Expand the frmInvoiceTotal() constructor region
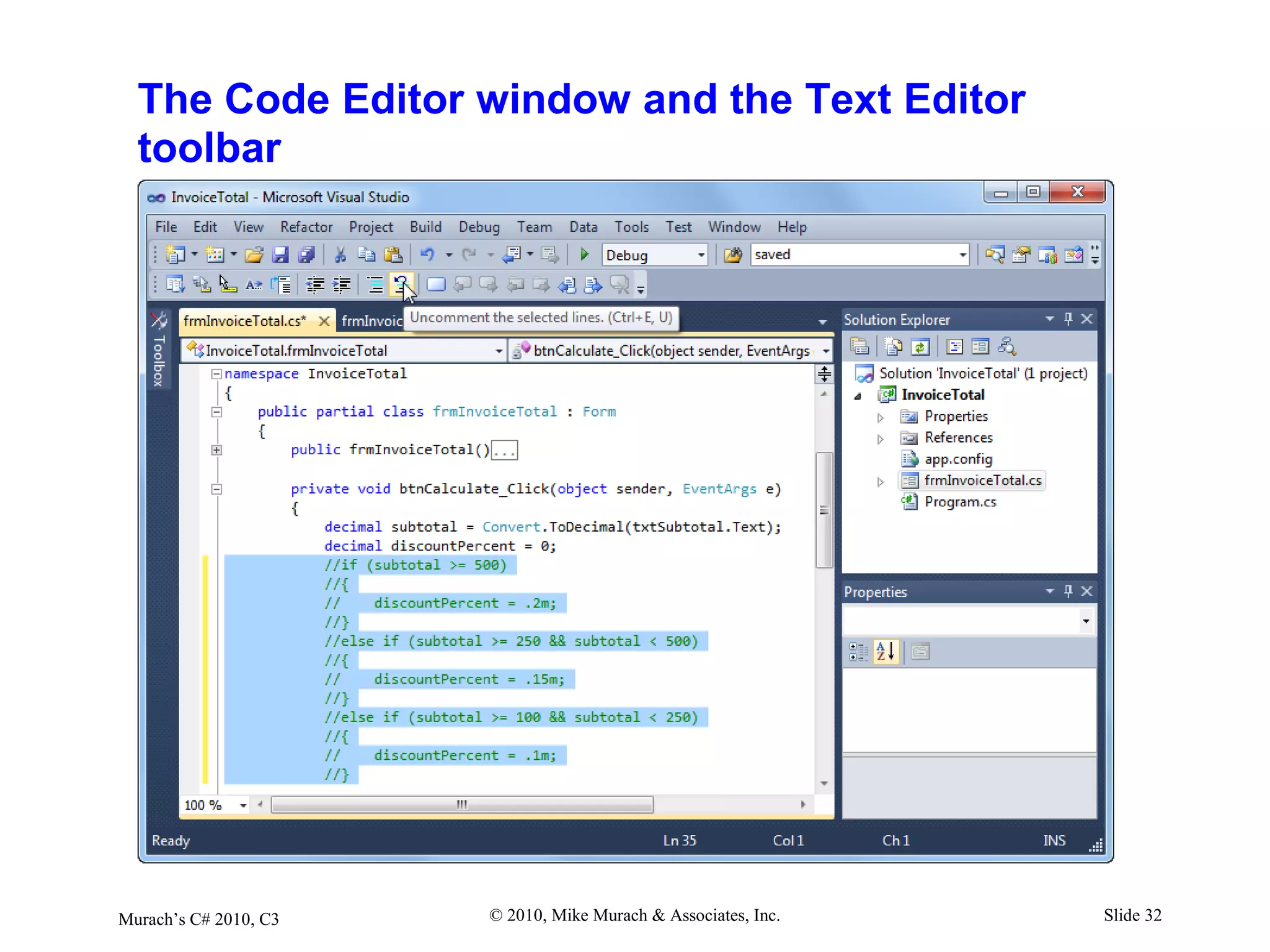This screenshot has height=952, width=1270. [216, 450]
